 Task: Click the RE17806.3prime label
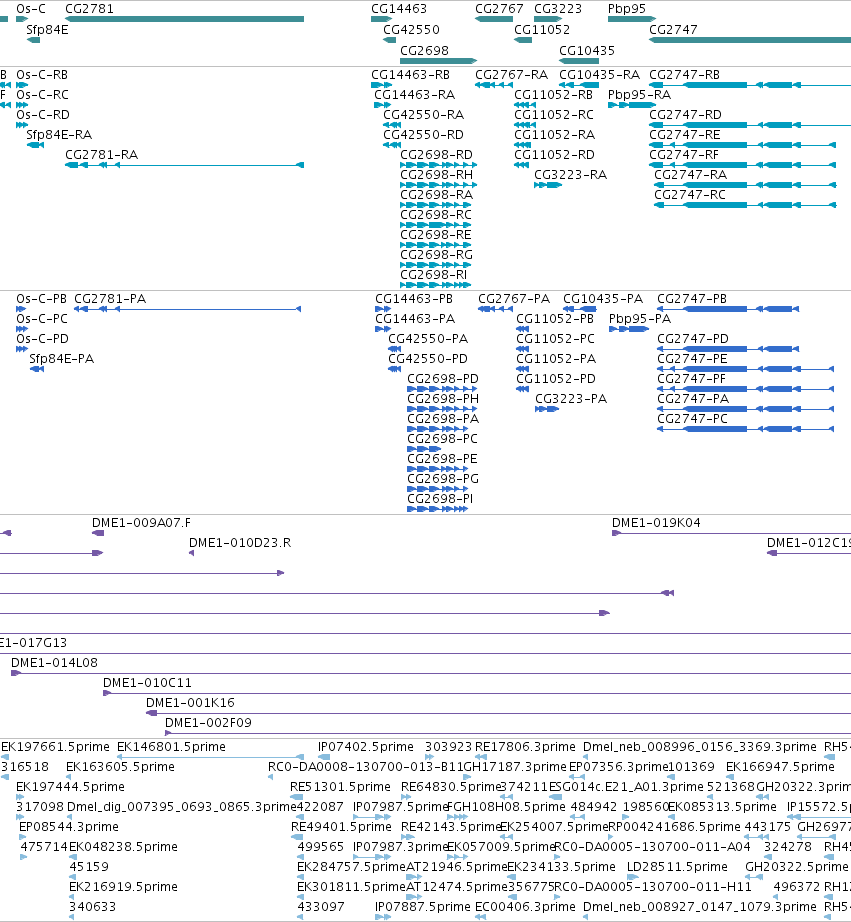[525, 747]
